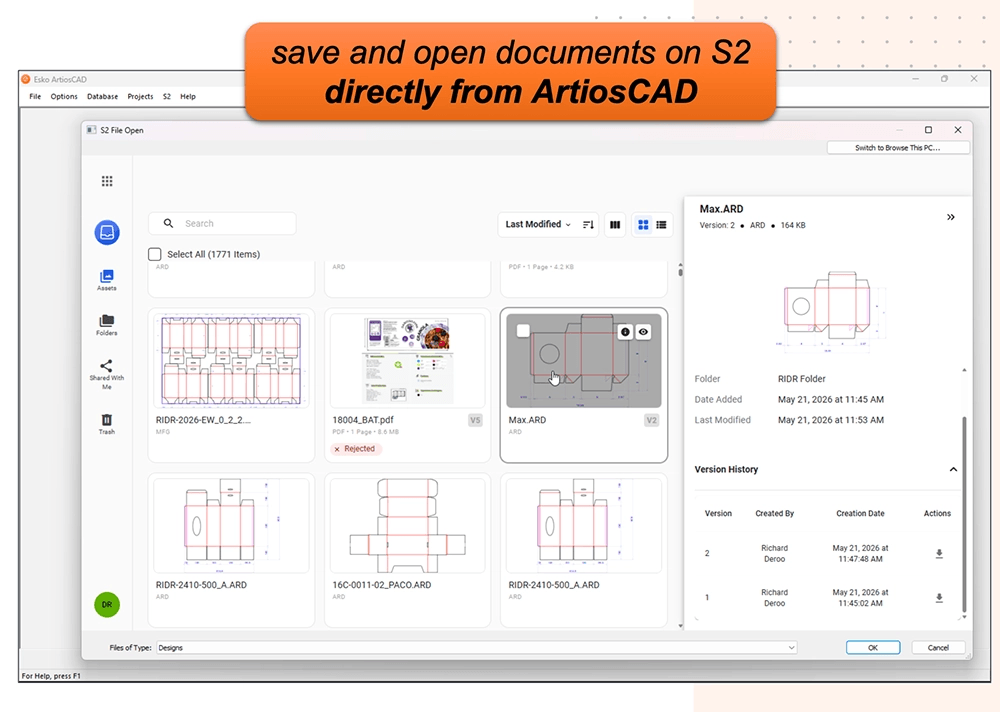Collapse the Version History section
This screenshot has width=1000, height=712.
tap(953, 470)
